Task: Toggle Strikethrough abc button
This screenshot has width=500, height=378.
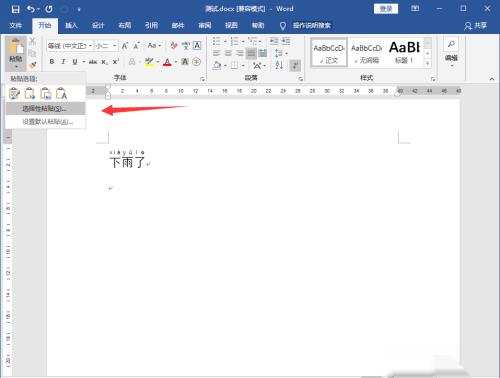Action: [x=93, y=62]
